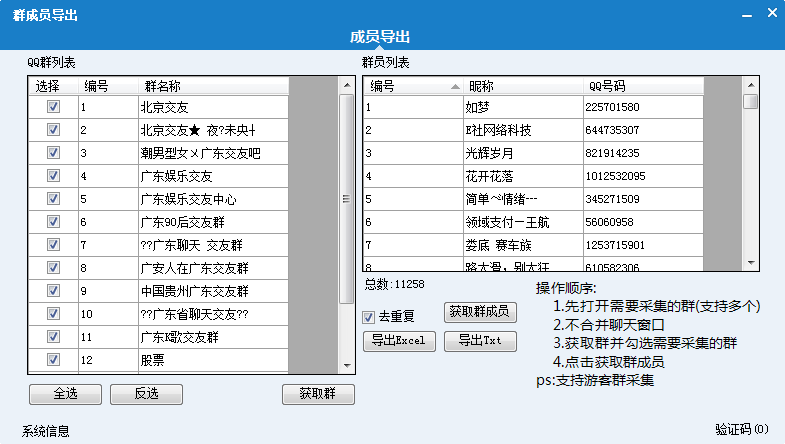Uncheck checkbox for 股票 group
Viewport: 785px width, 444px height.
click(53, 359)
